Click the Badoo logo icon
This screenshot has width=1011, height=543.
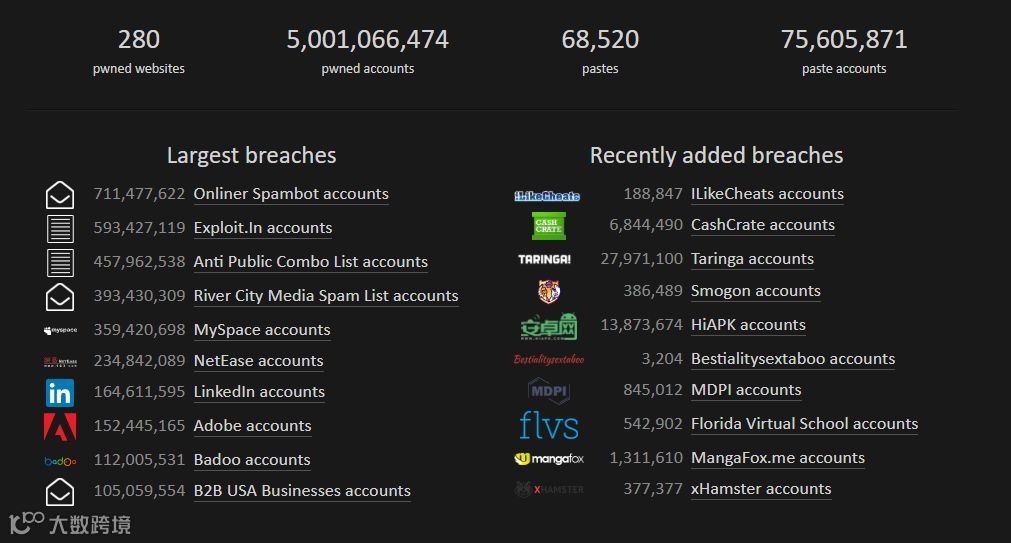60,461
